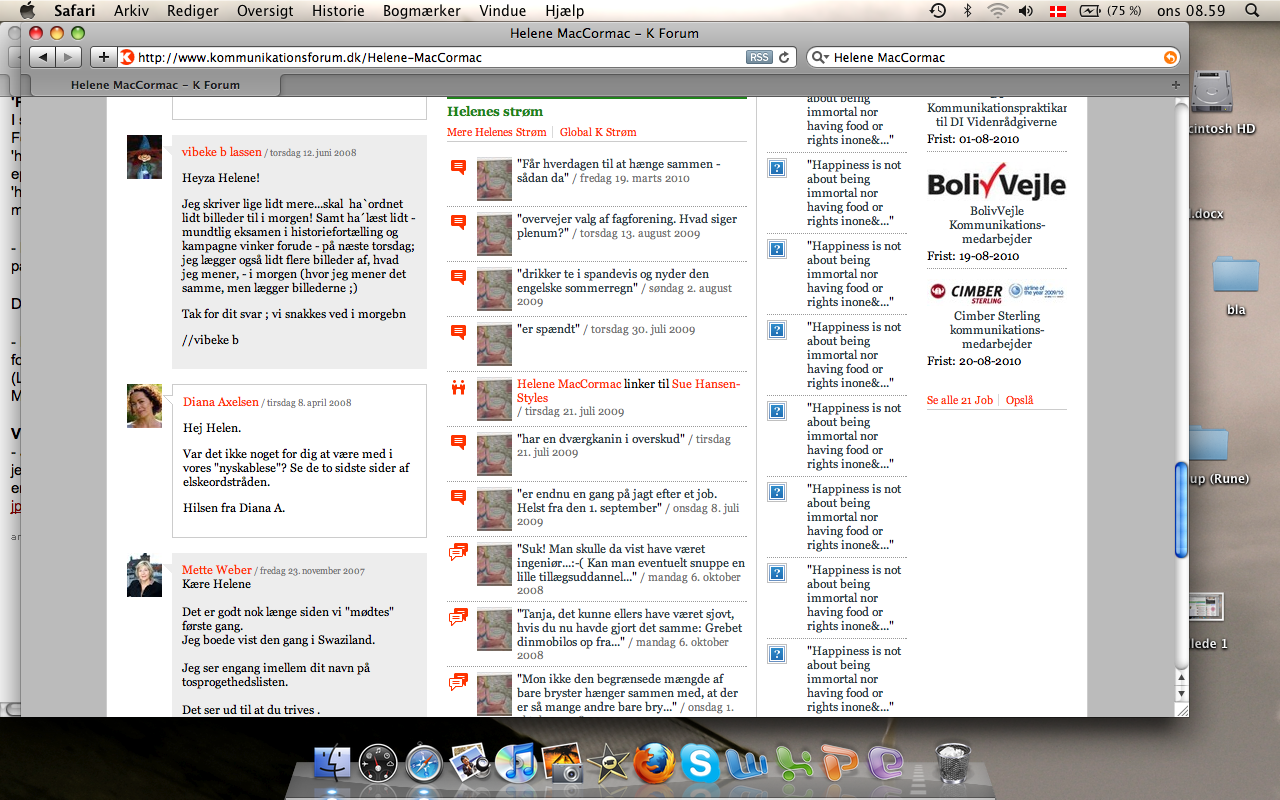This screenshot has height=800, width=1280.
Task: Open Skype from the Dock
Action: [700, 765]
